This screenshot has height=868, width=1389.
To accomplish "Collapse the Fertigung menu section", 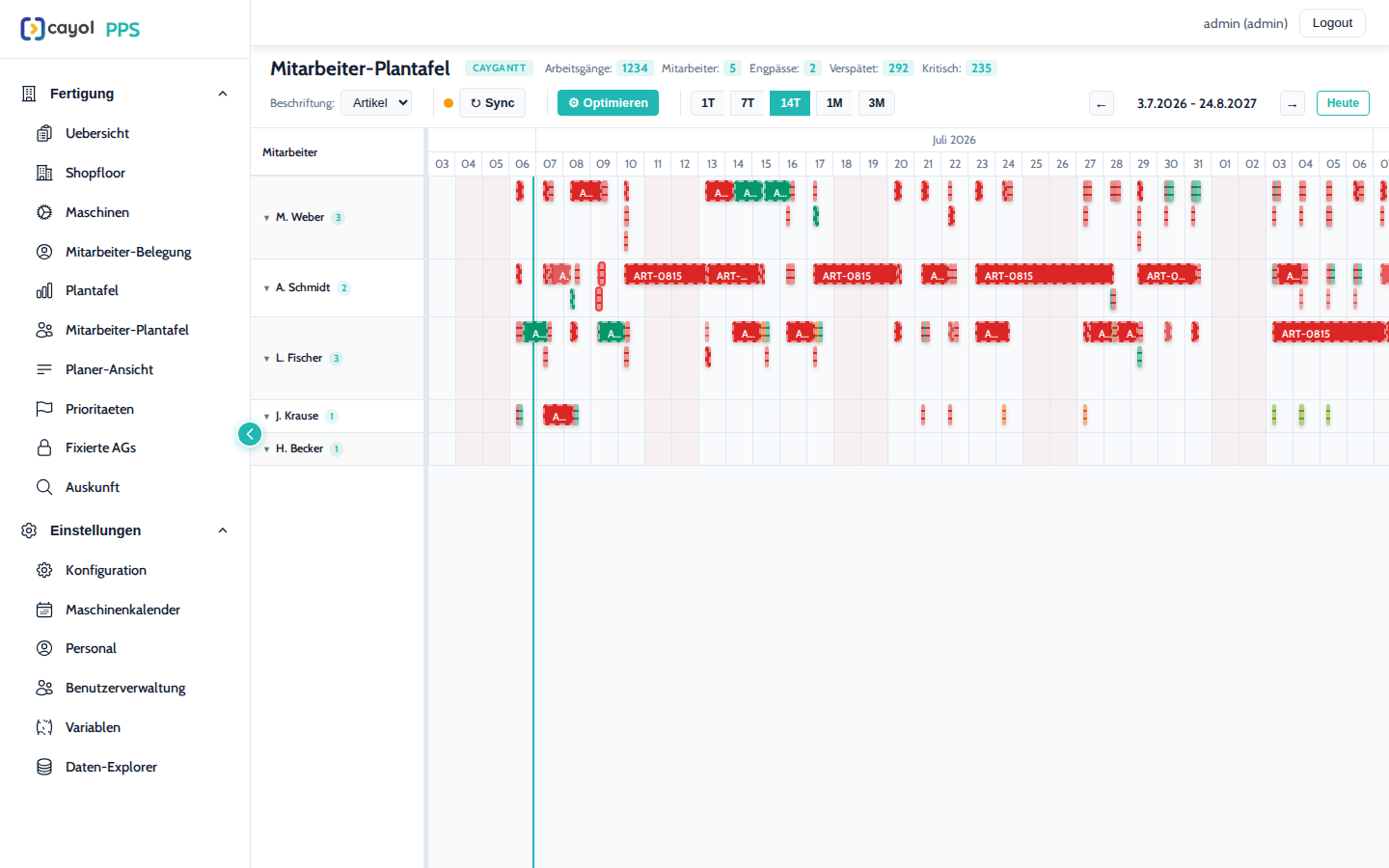I will pyautogui.click(x=223, y=94).
